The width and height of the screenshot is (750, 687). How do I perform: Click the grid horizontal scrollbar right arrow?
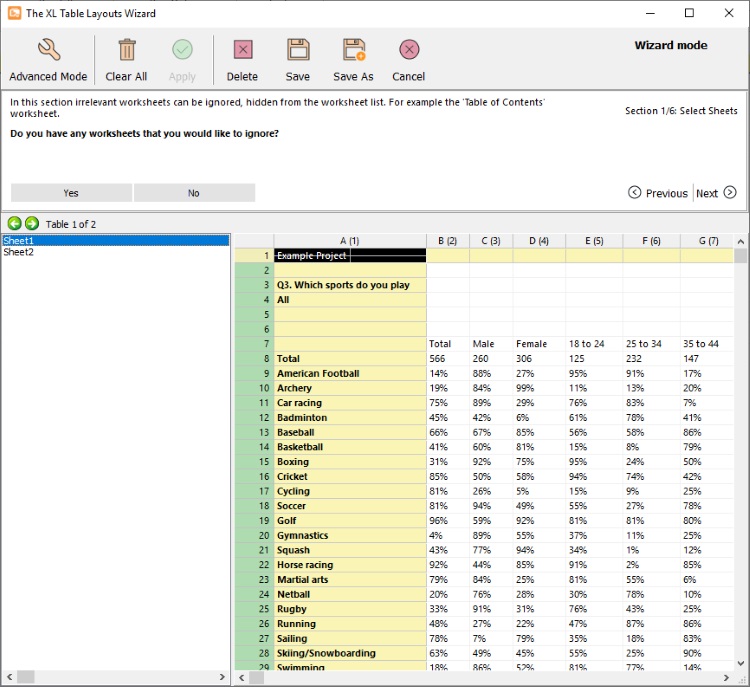coord(726,677)
